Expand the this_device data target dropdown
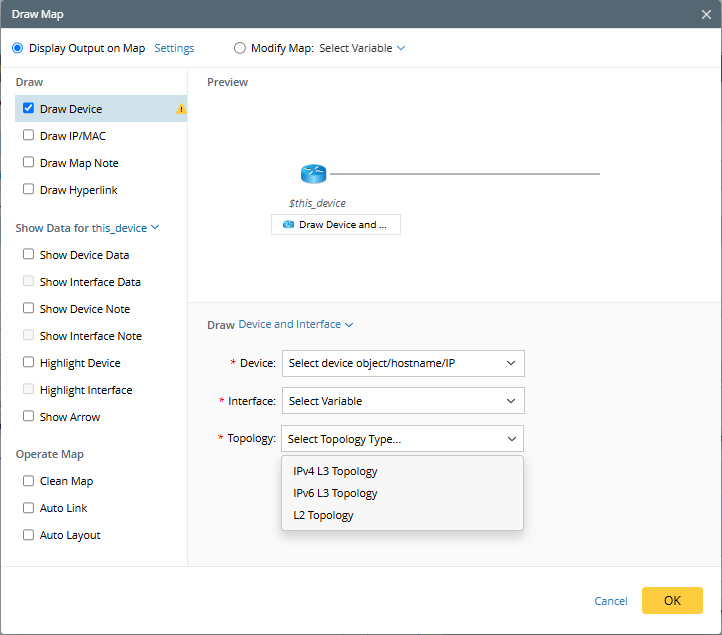 (125, 228)
